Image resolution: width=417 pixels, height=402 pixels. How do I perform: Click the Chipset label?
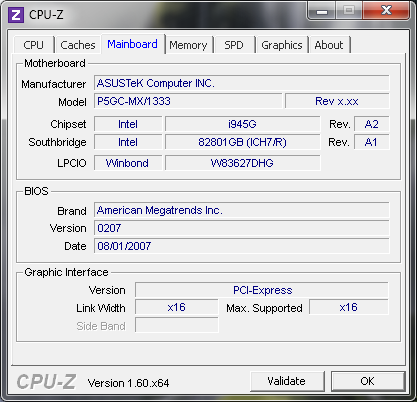[68, 124]
